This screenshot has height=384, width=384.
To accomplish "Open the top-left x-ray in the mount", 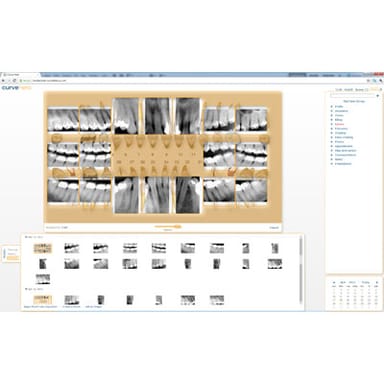I will (63, 119).
